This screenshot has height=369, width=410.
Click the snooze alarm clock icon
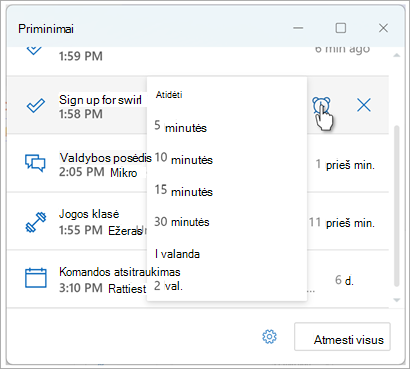(321, 106)
